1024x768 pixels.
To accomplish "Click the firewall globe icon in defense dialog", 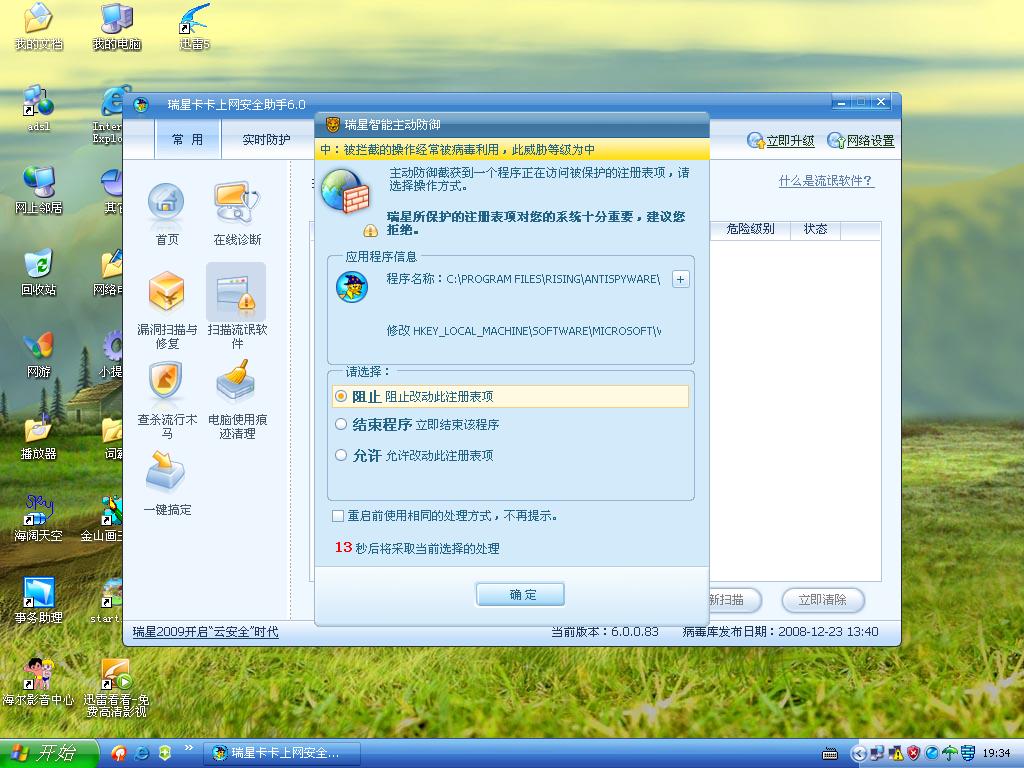I will (345, 191).
